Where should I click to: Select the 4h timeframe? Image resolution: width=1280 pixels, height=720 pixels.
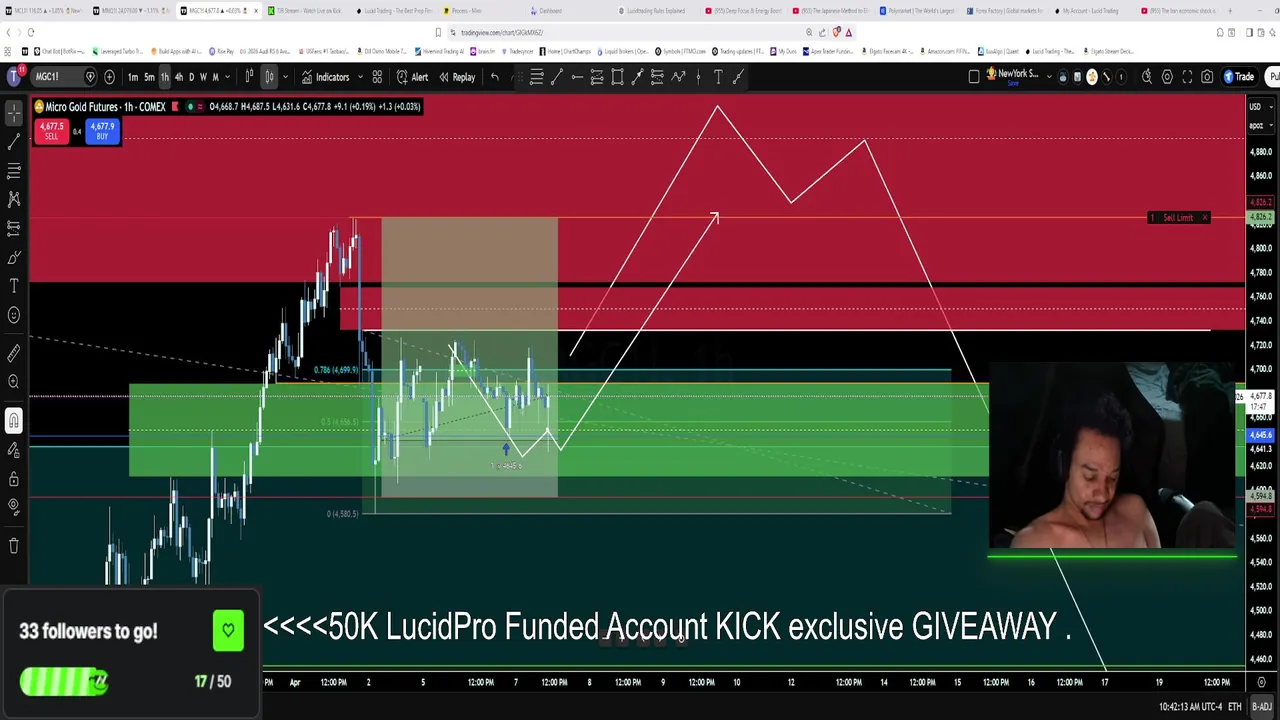coord(179,77)
